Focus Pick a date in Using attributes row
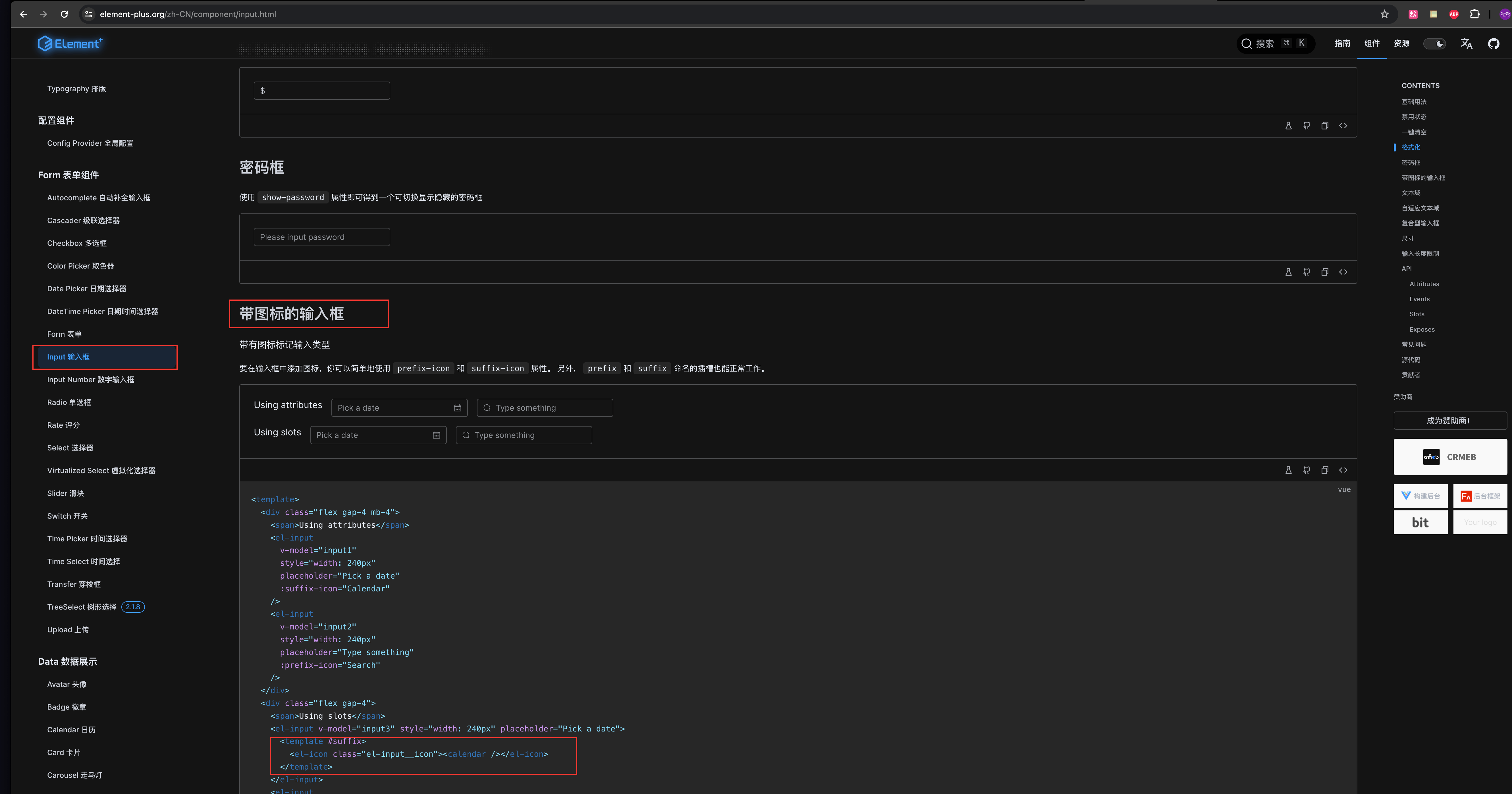The width and height of the screenshot is (1512, 794). click(x=399, y=408)
